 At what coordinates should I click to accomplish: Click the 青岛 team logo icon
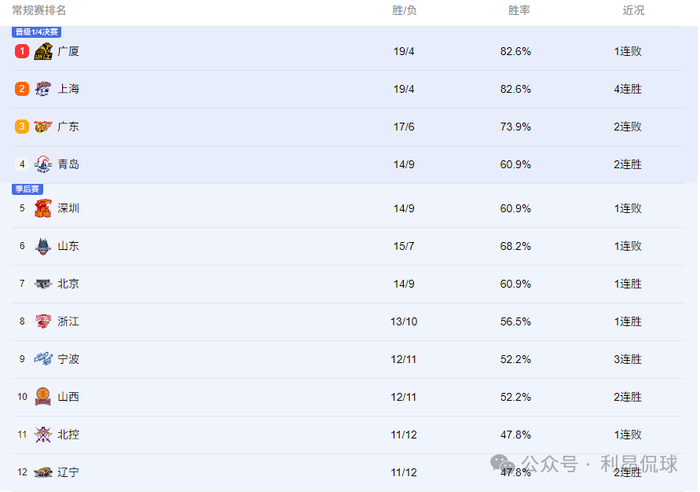click(43, 164)
